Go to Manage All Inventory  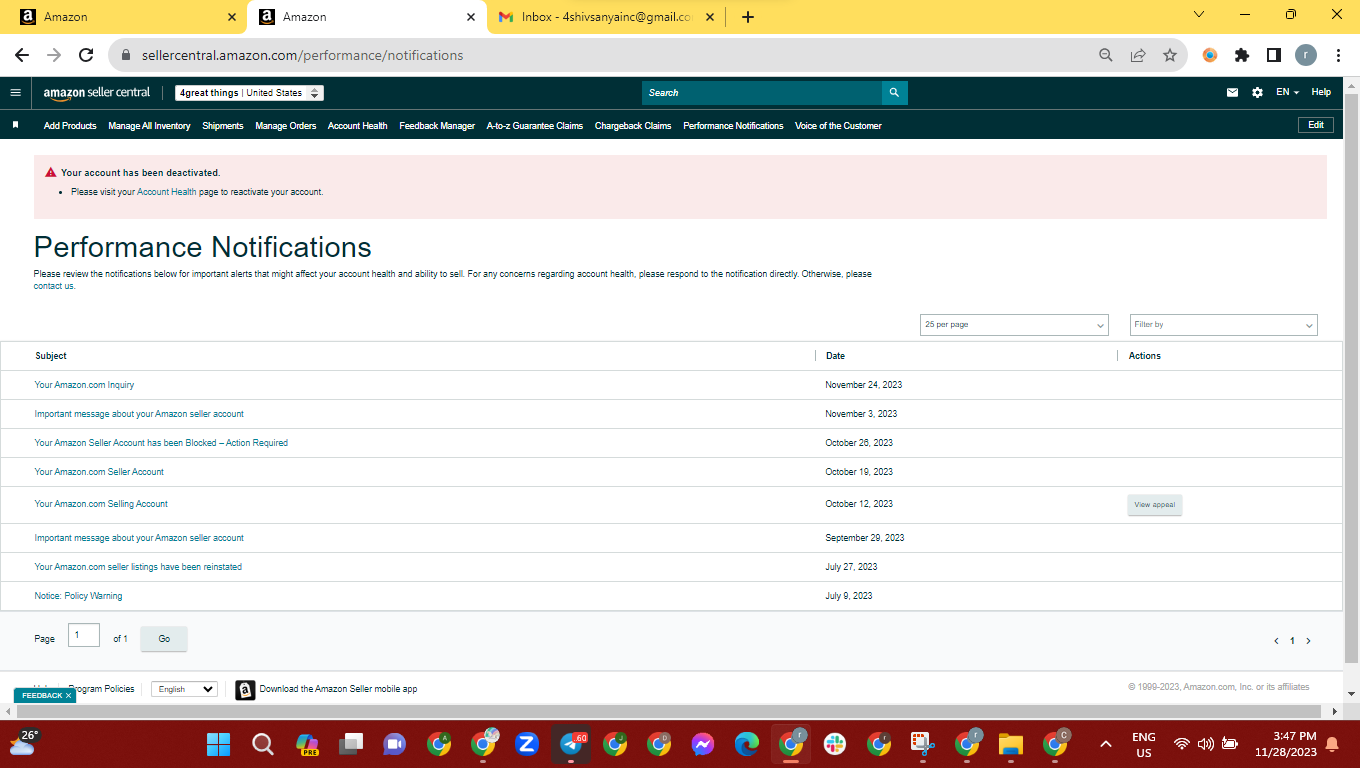[149, 126]
